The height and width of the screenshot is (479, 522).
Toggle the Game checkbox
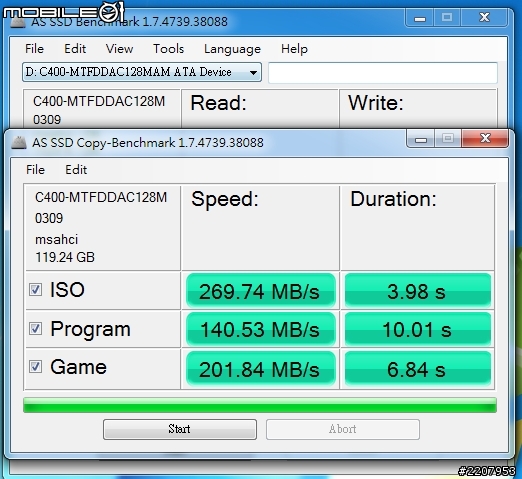35,367
